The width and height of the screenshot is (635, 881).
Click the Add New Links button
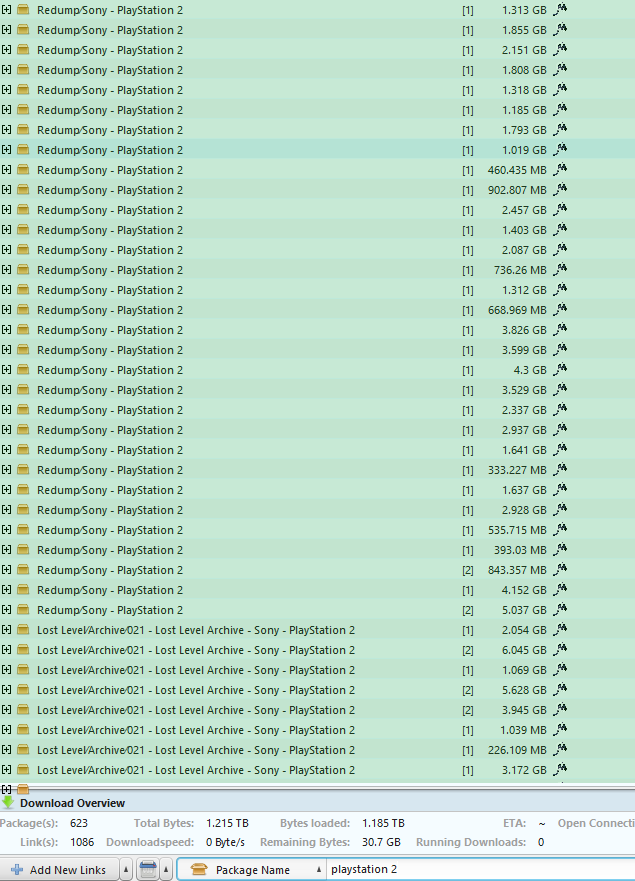coord(59,869)
